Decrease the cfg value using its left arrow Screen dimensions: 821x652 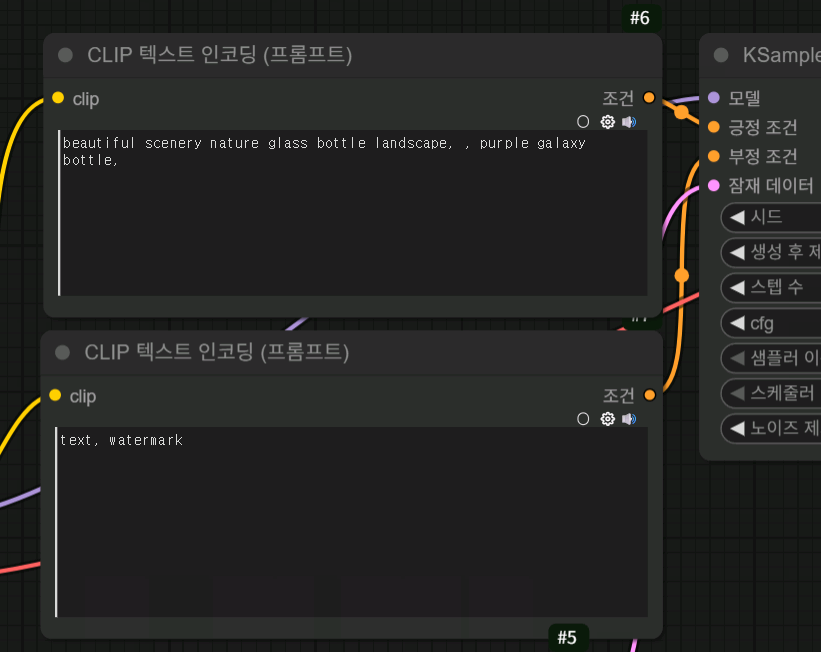point(738,323)
